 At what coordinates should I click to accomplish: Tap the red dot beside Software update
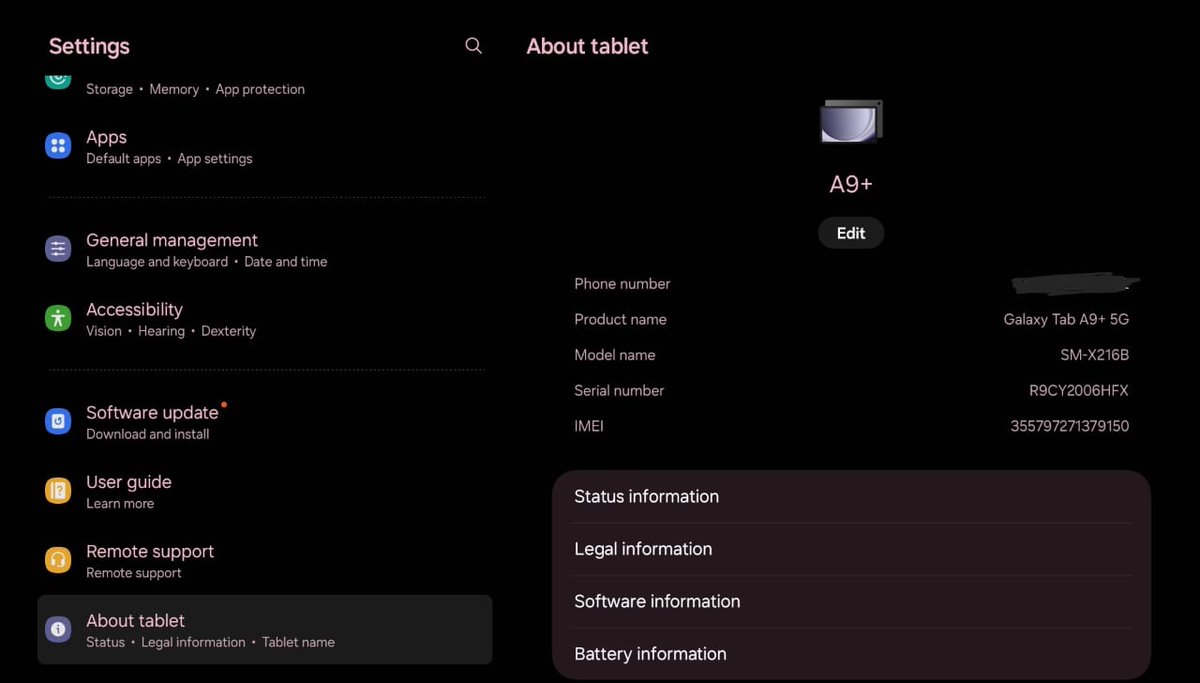[x=224, y=405]
